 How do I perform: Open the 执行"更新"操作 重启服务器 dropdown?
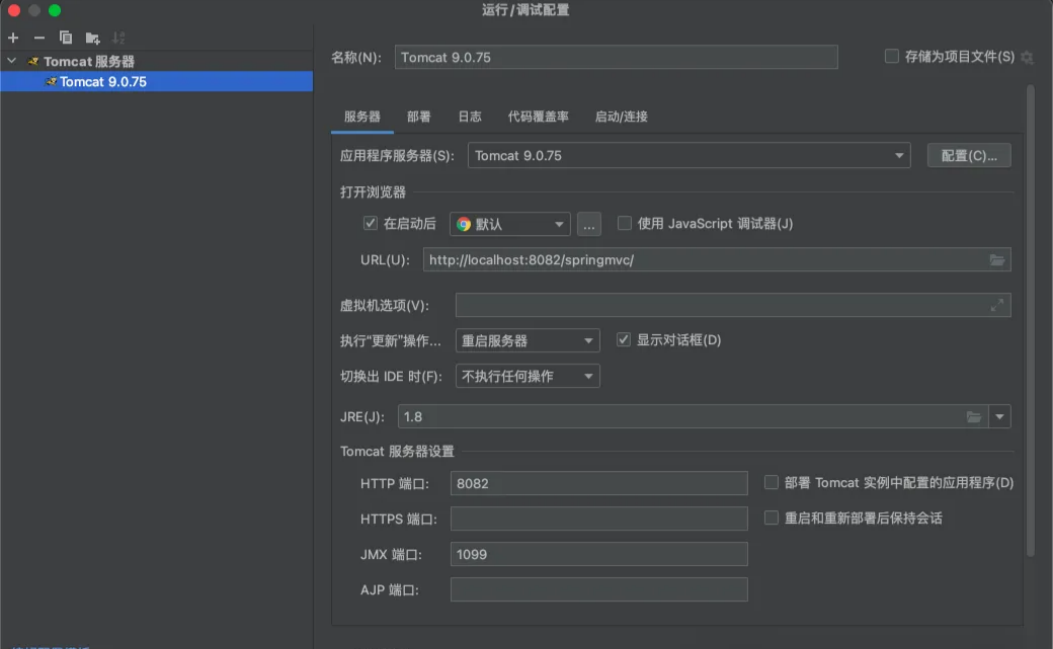tap(527, 341)
